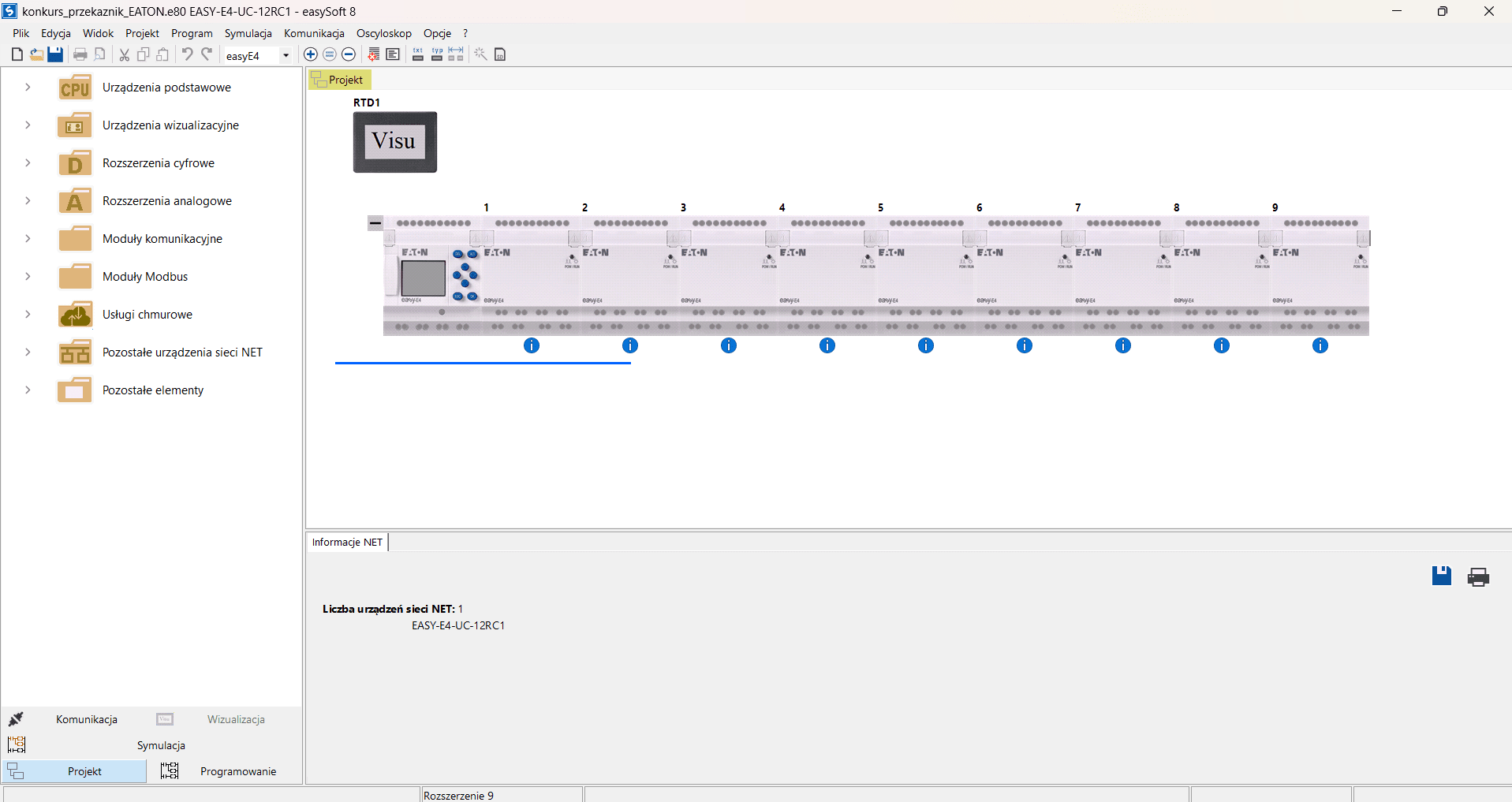Click the new project file icon
The image size is (1512, 802).
[17, 54]
